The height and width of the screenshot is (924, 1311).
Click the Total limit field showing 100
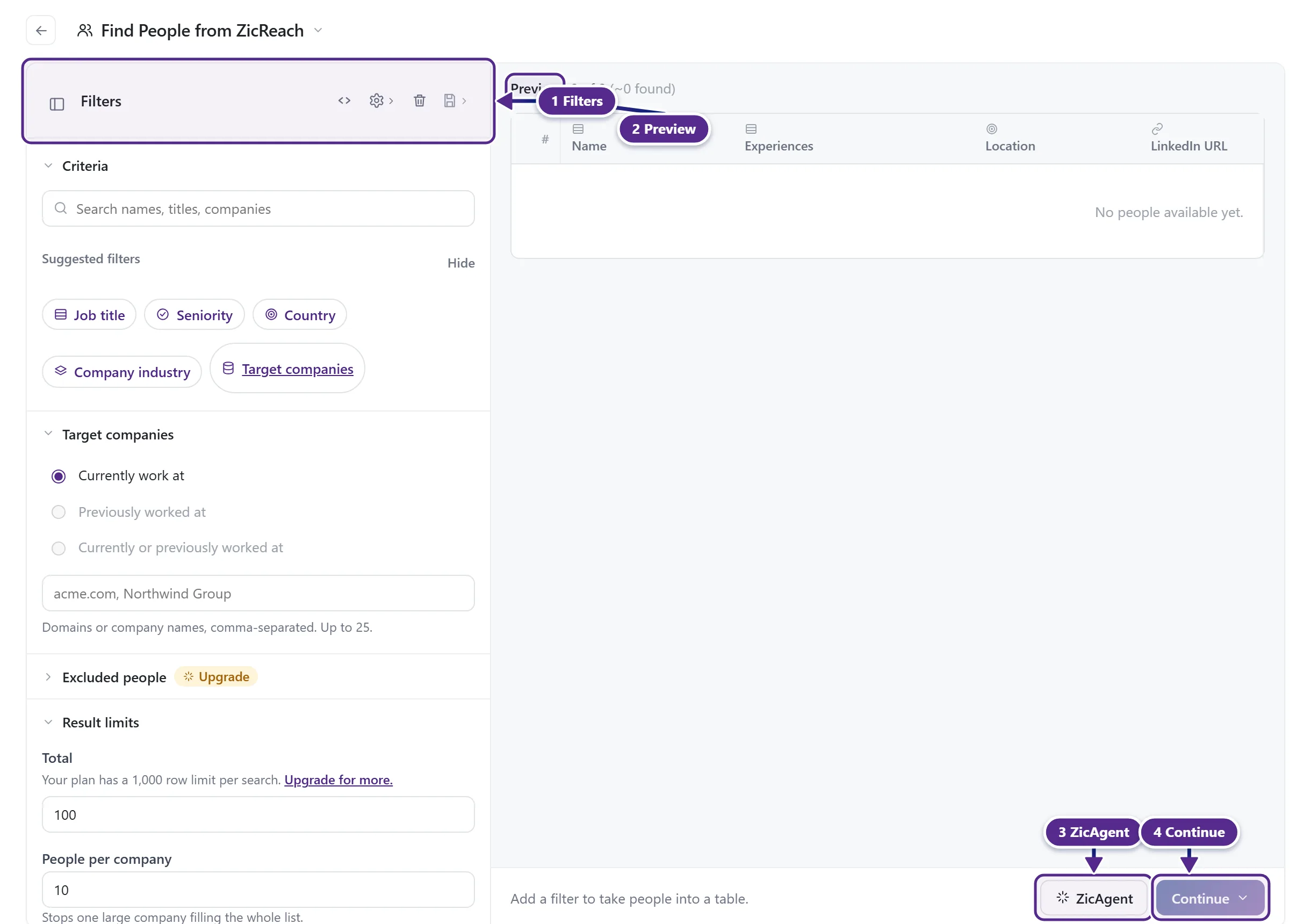258,815
